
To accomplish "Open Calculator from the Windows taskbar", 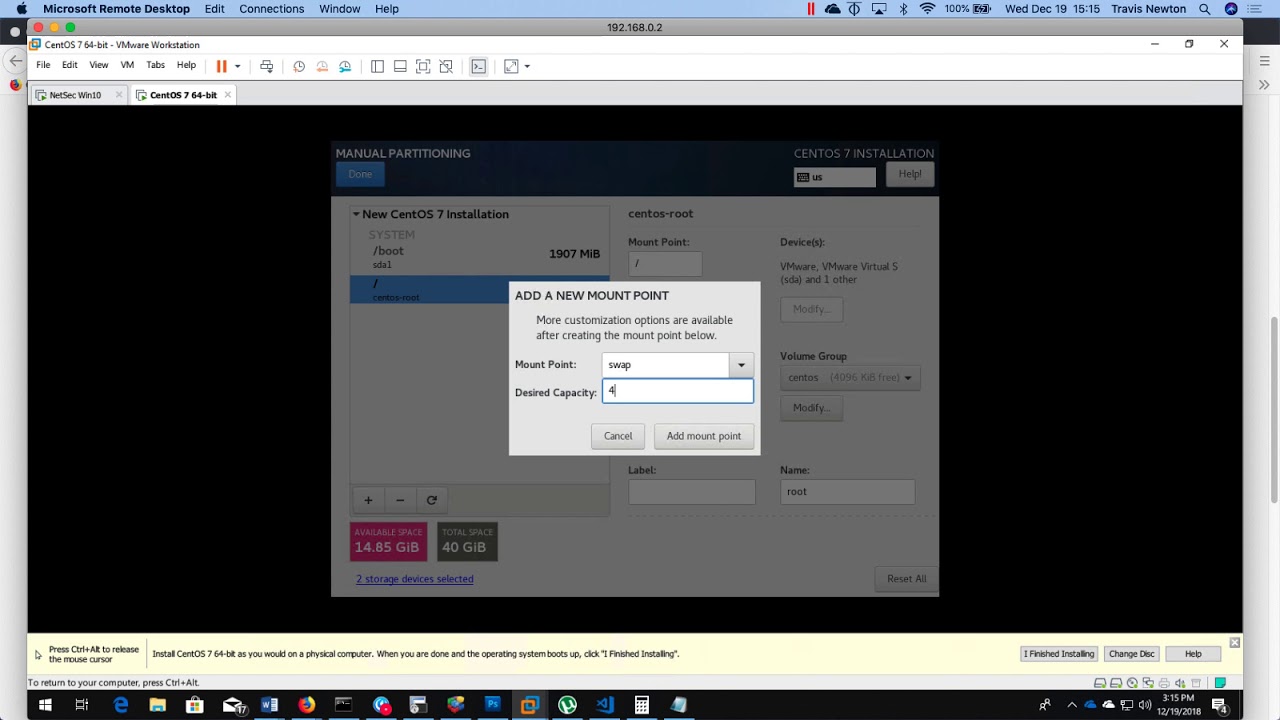I will click(641, 705).
